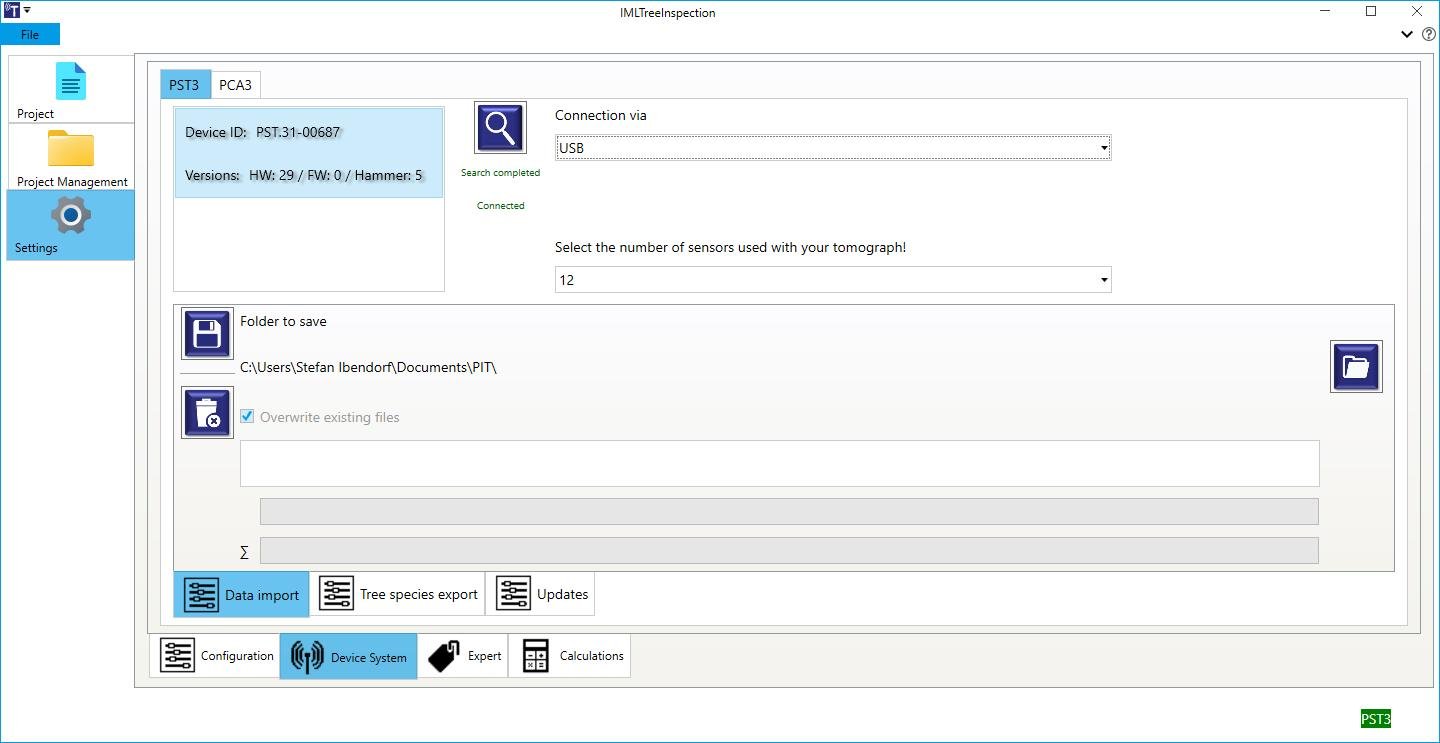Select the Data import tab

[x=241, y=595]
